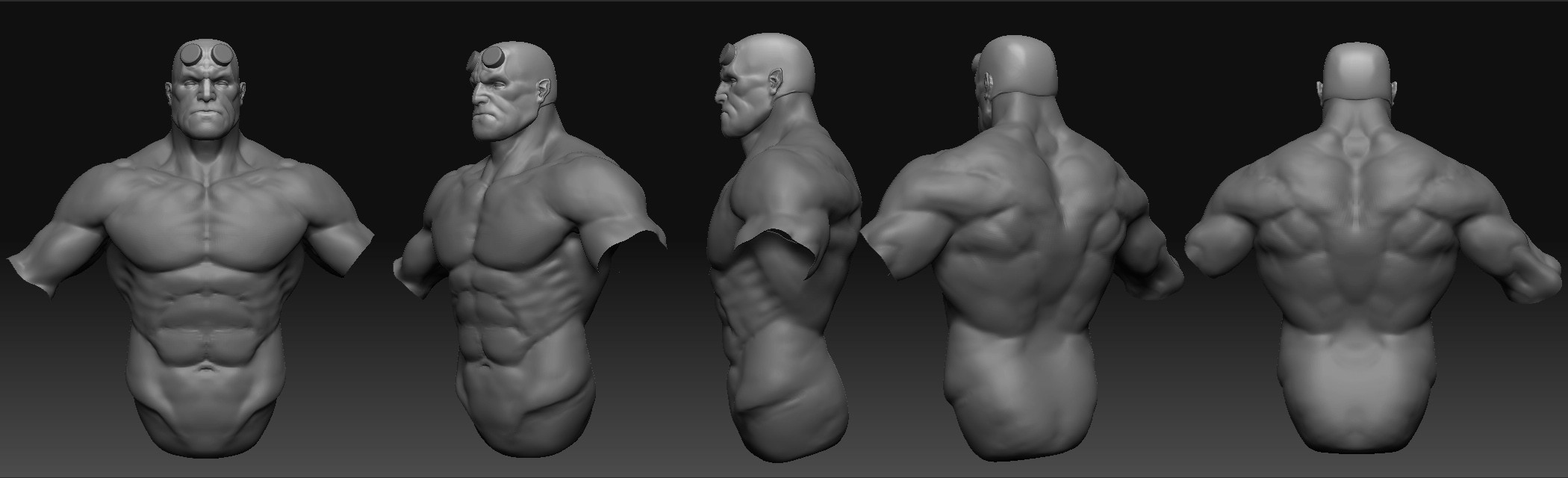The height and width of the screenshot is (478, 1568).
Task: Select the straight back view bust render
Action: click(x=1374, y=246)
